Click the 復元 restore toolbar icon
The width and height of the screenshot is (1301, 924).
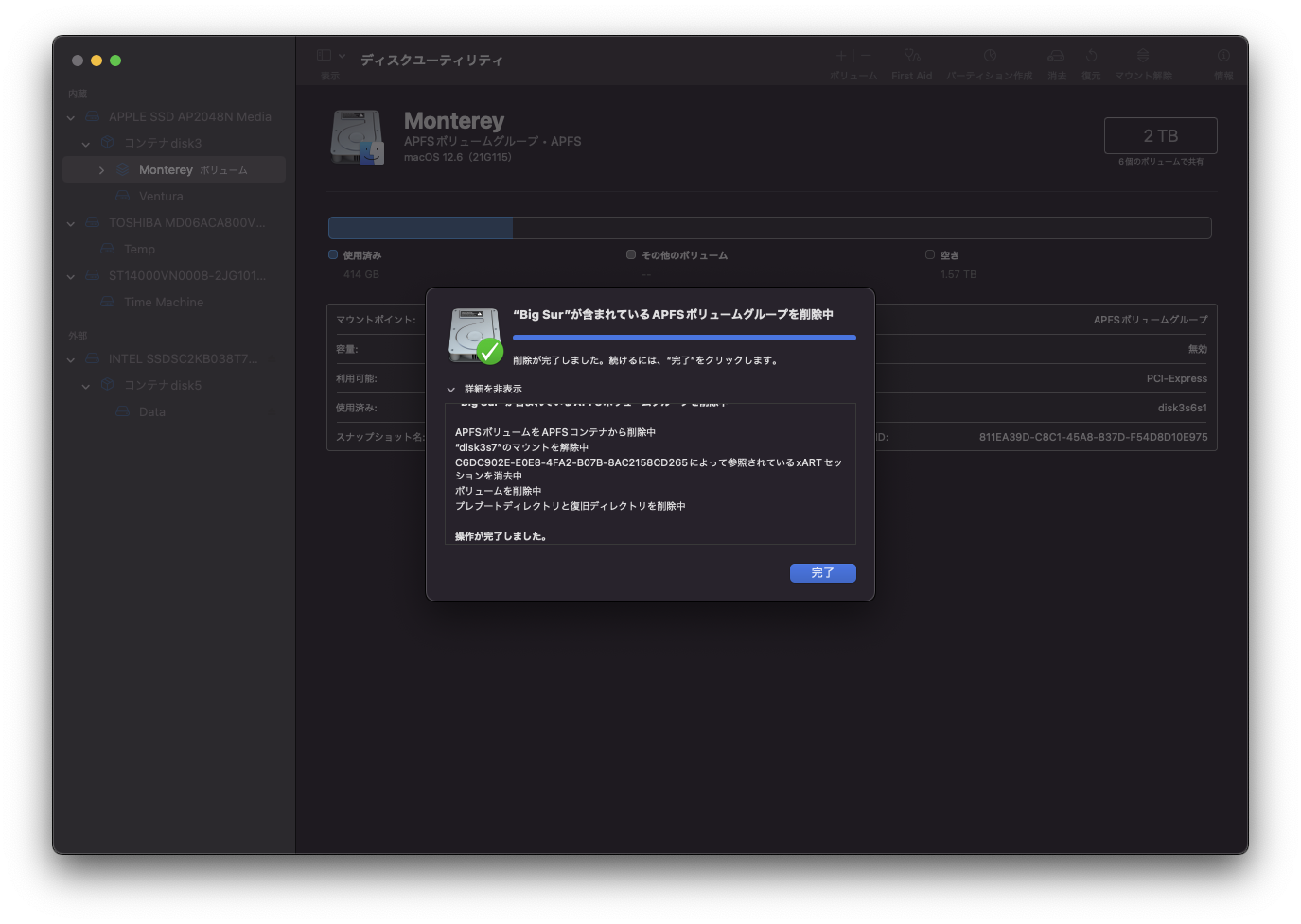click(1091, 56)
